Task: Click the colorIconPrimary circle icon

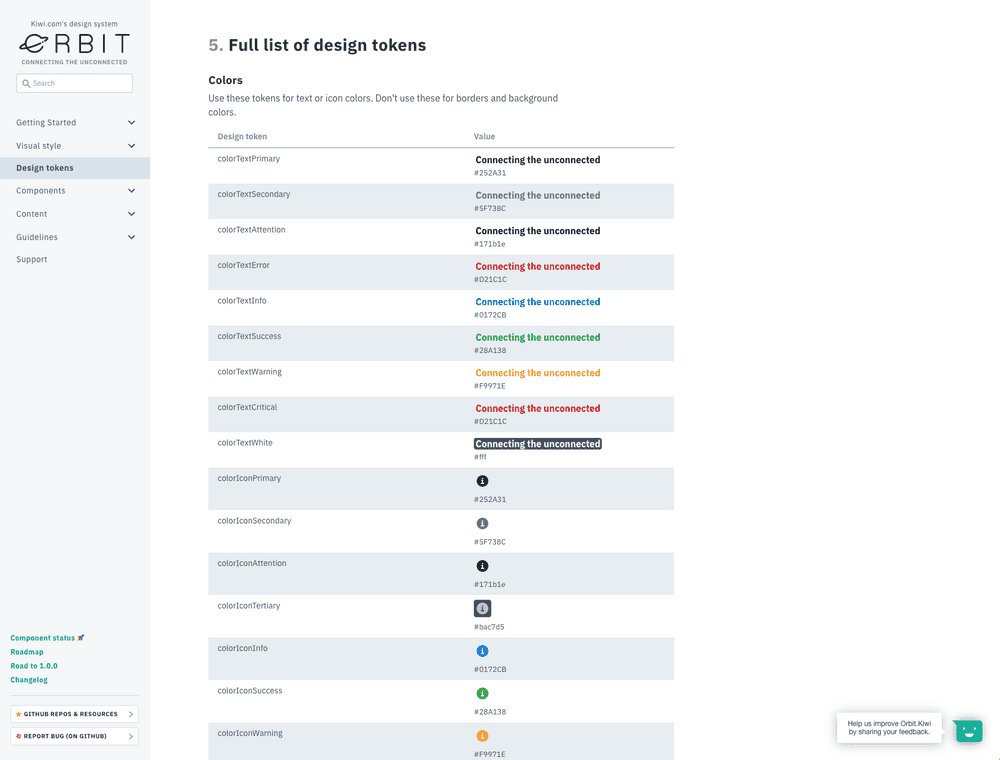Action: coord(482,481)
